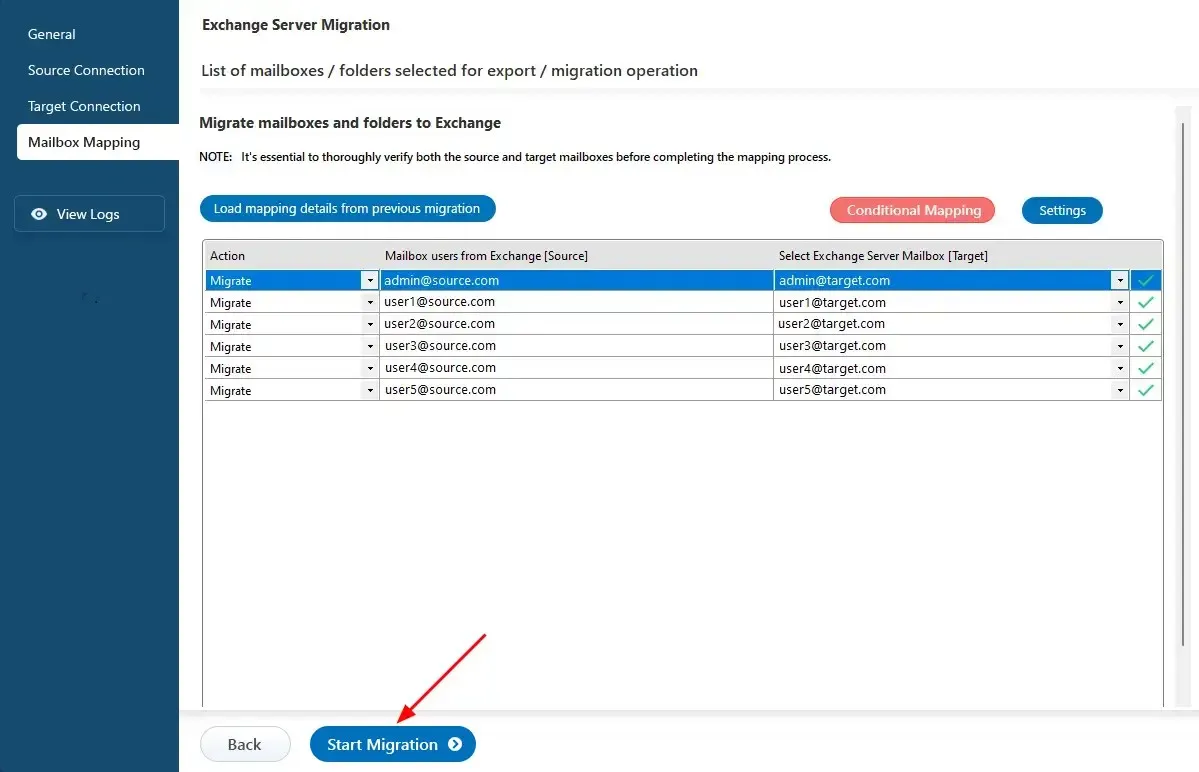Image resolution: width=1199 pixels, height=772 pixels.
Task: Click green checkmark for user2@target.com row
Action: coord(1145,324)
